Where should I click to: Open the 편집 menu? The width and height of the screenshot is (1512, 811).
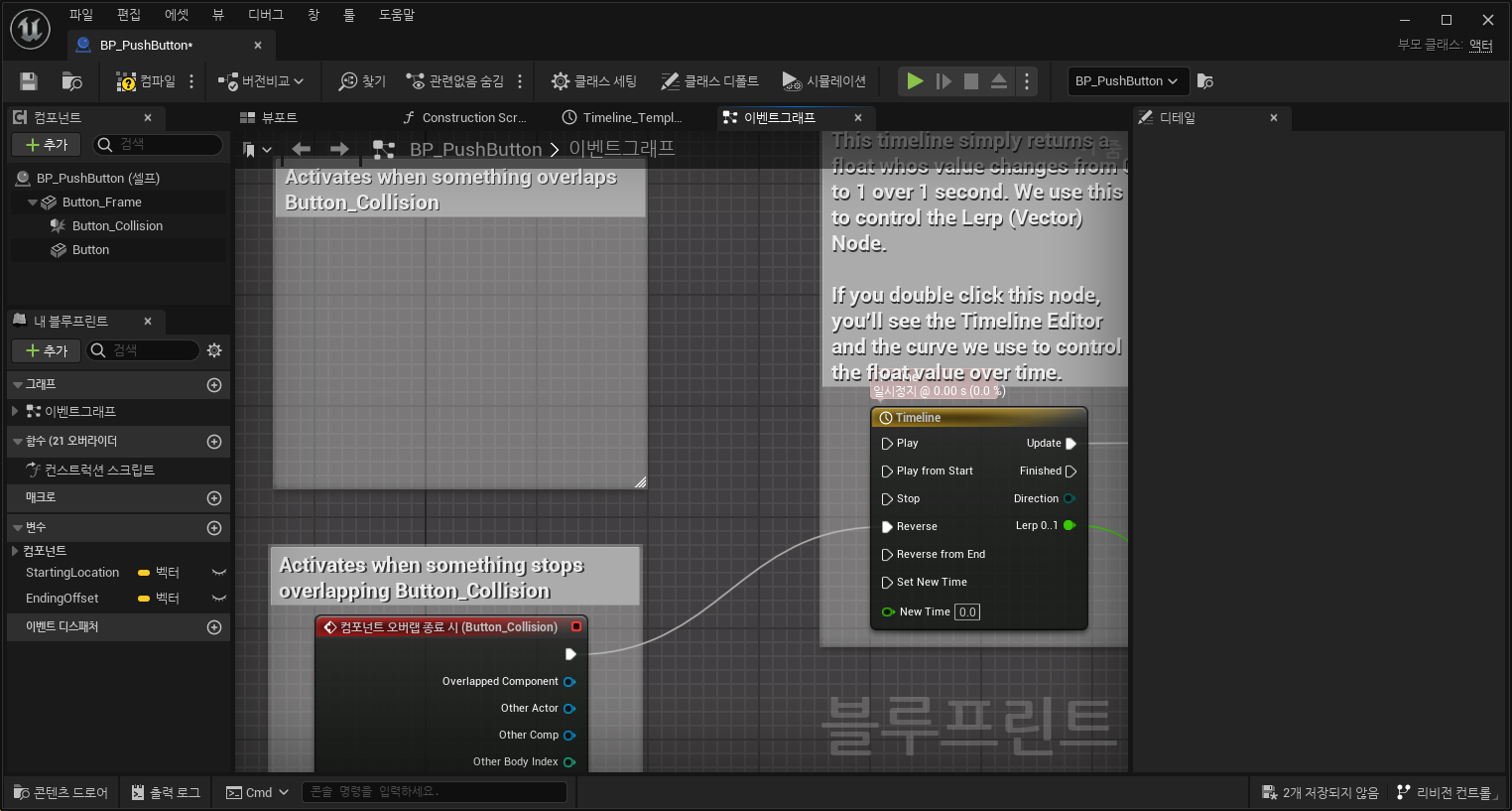(x=129, y=15)
